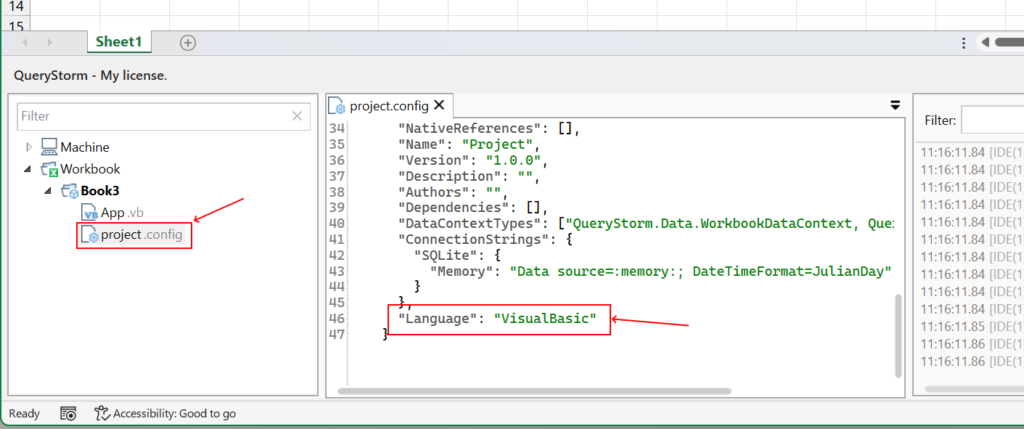Expand the Machine tree node

[x=29, y=148]
